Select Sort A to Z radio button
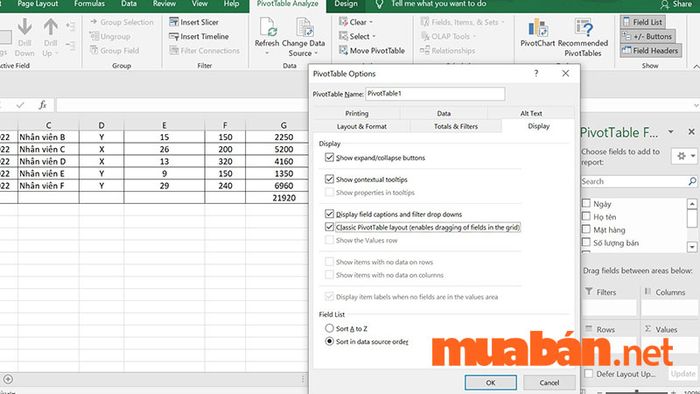 coord(329,328)
